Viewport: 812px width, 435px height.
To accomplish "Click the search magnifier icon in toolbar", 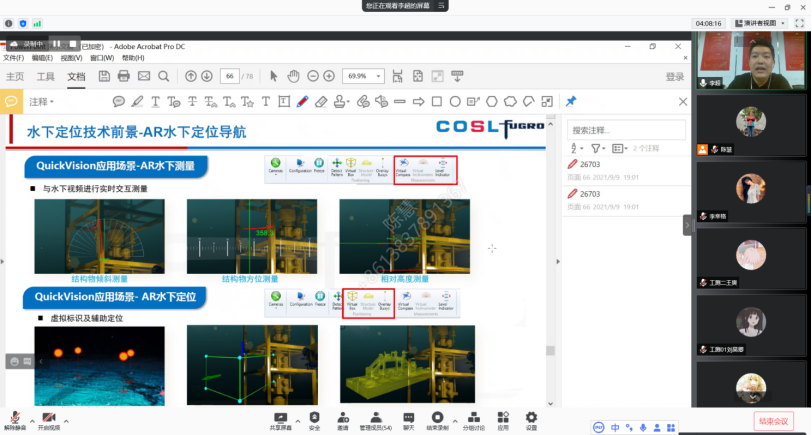I will pos(164,76).
